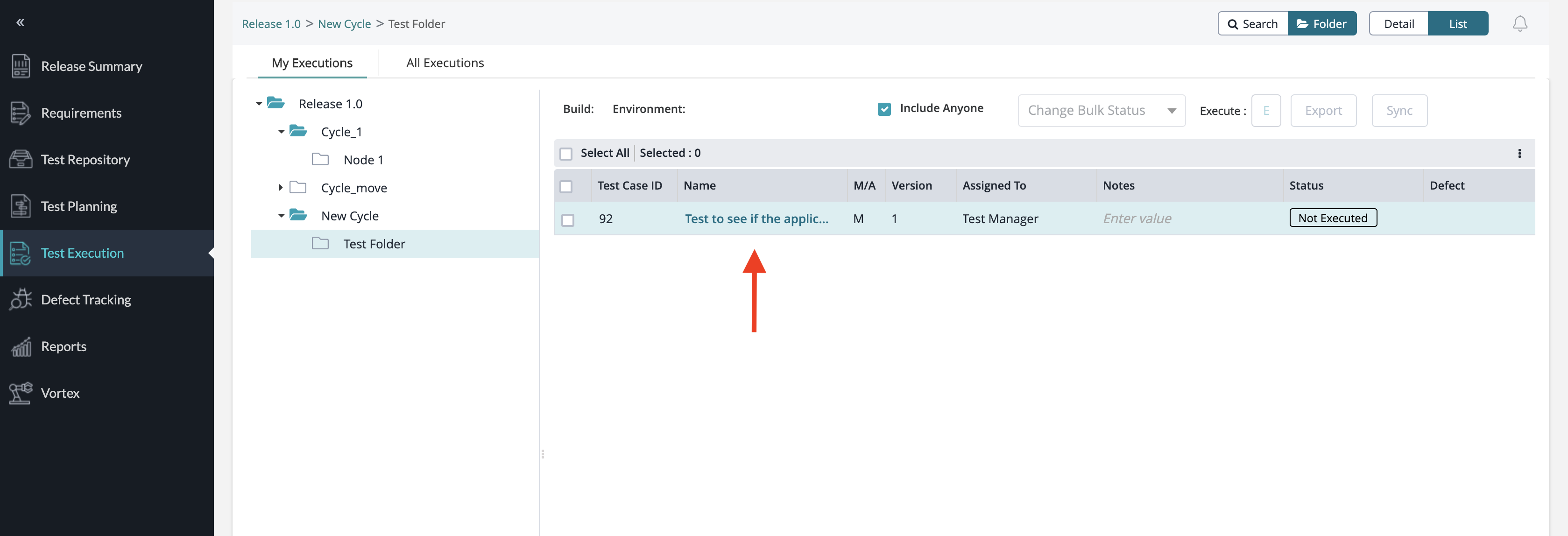Click the Execute E button

pyautogui.click(x=1266, y=111)
